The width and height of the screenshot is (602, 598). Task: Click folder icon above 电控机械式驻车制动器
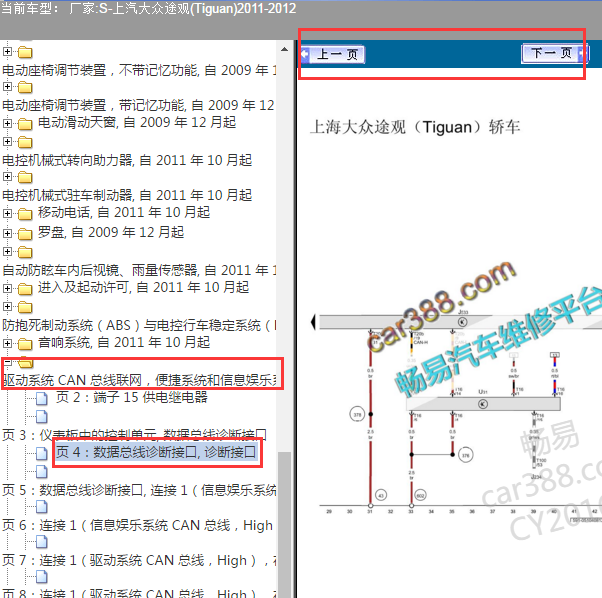(25, 177)
